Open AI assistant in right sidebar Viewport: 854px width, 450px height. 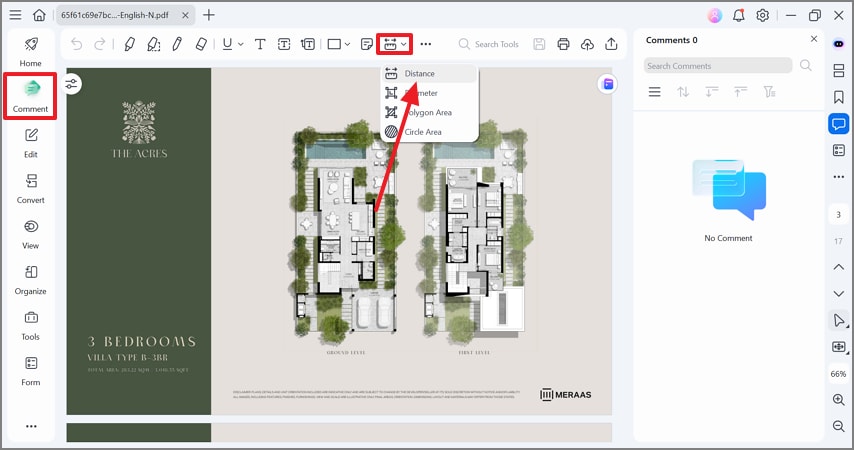[x=839, y=44]
